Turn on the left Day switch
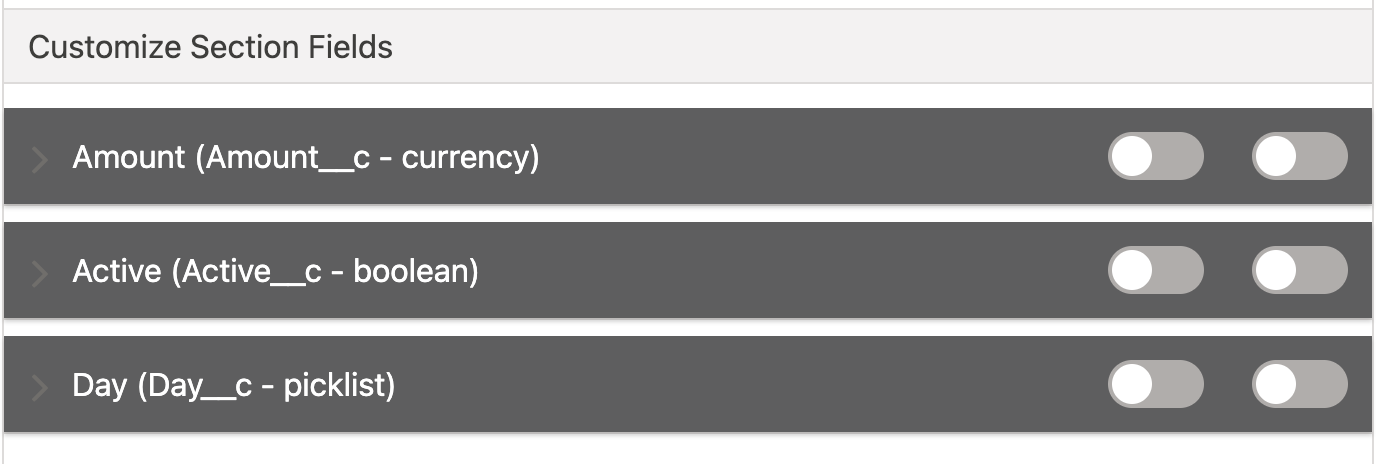 point(1155,385)
